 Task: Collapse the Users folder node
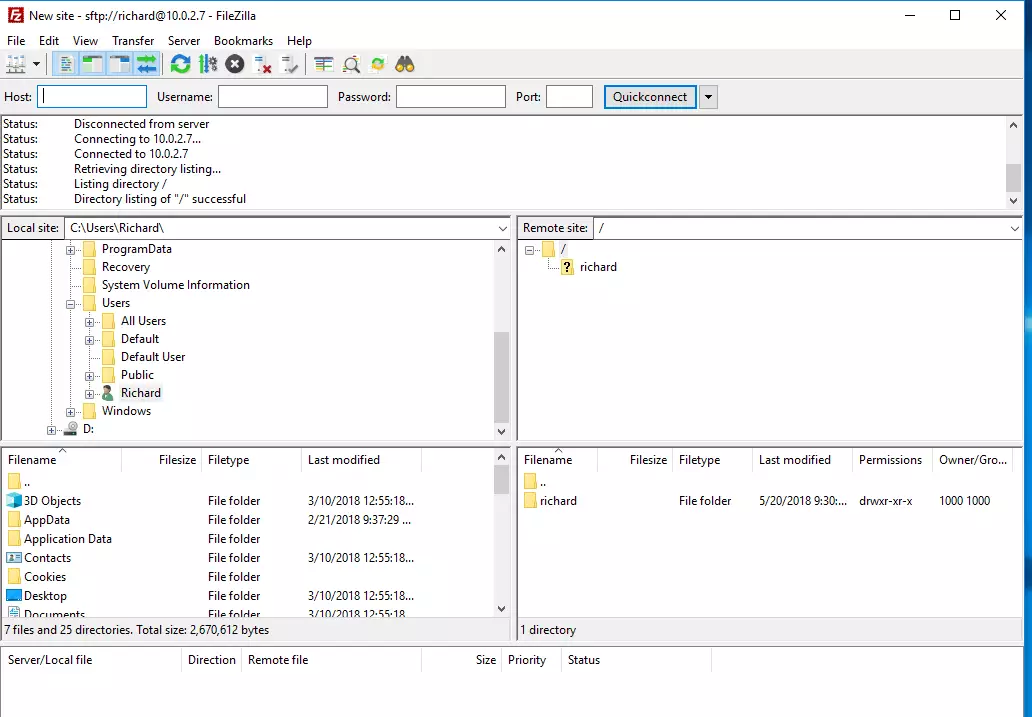pos(70,304)
